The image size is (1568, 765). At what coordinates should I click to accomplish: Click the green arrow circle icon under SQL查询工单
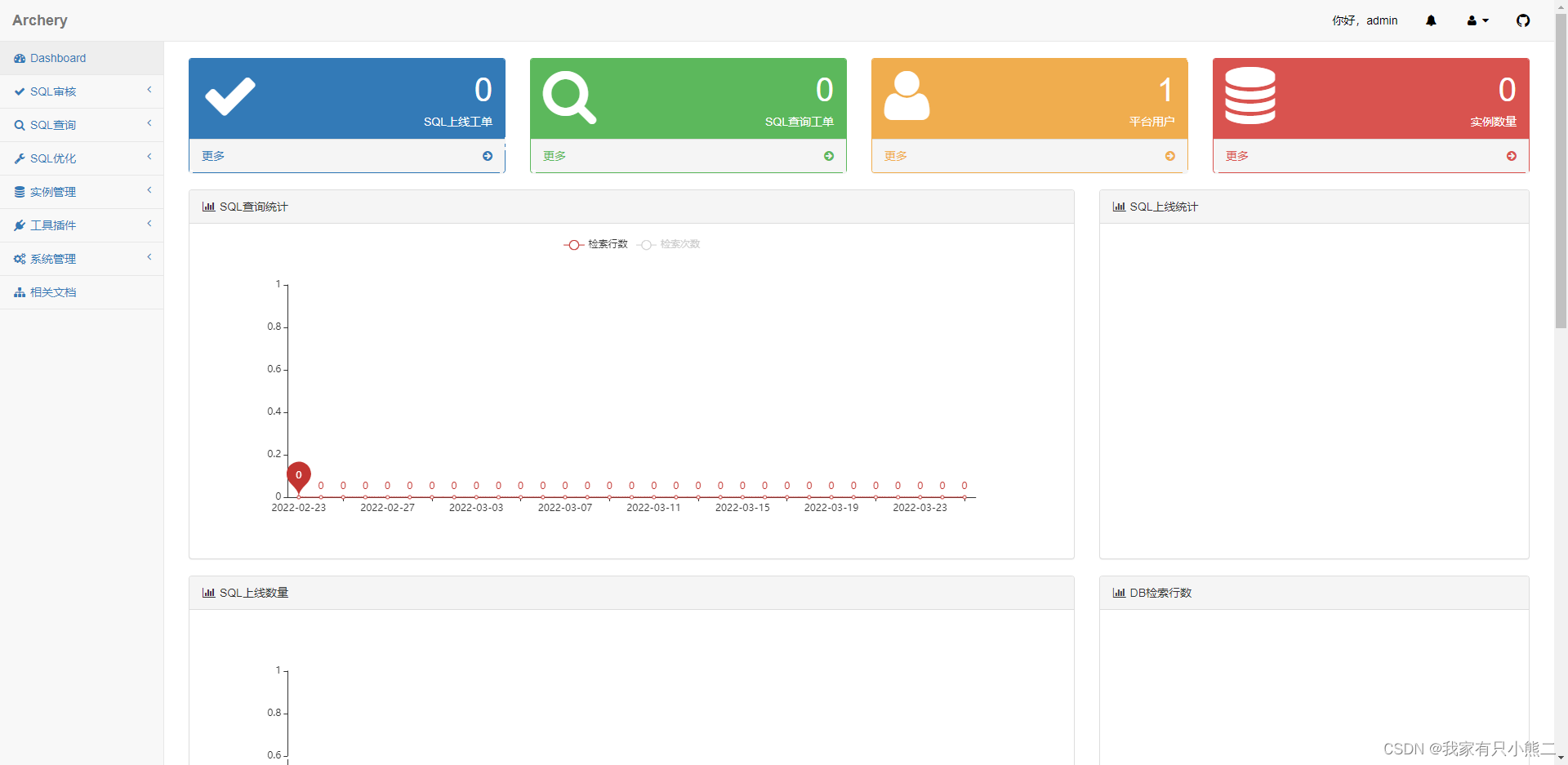[829, 156]
